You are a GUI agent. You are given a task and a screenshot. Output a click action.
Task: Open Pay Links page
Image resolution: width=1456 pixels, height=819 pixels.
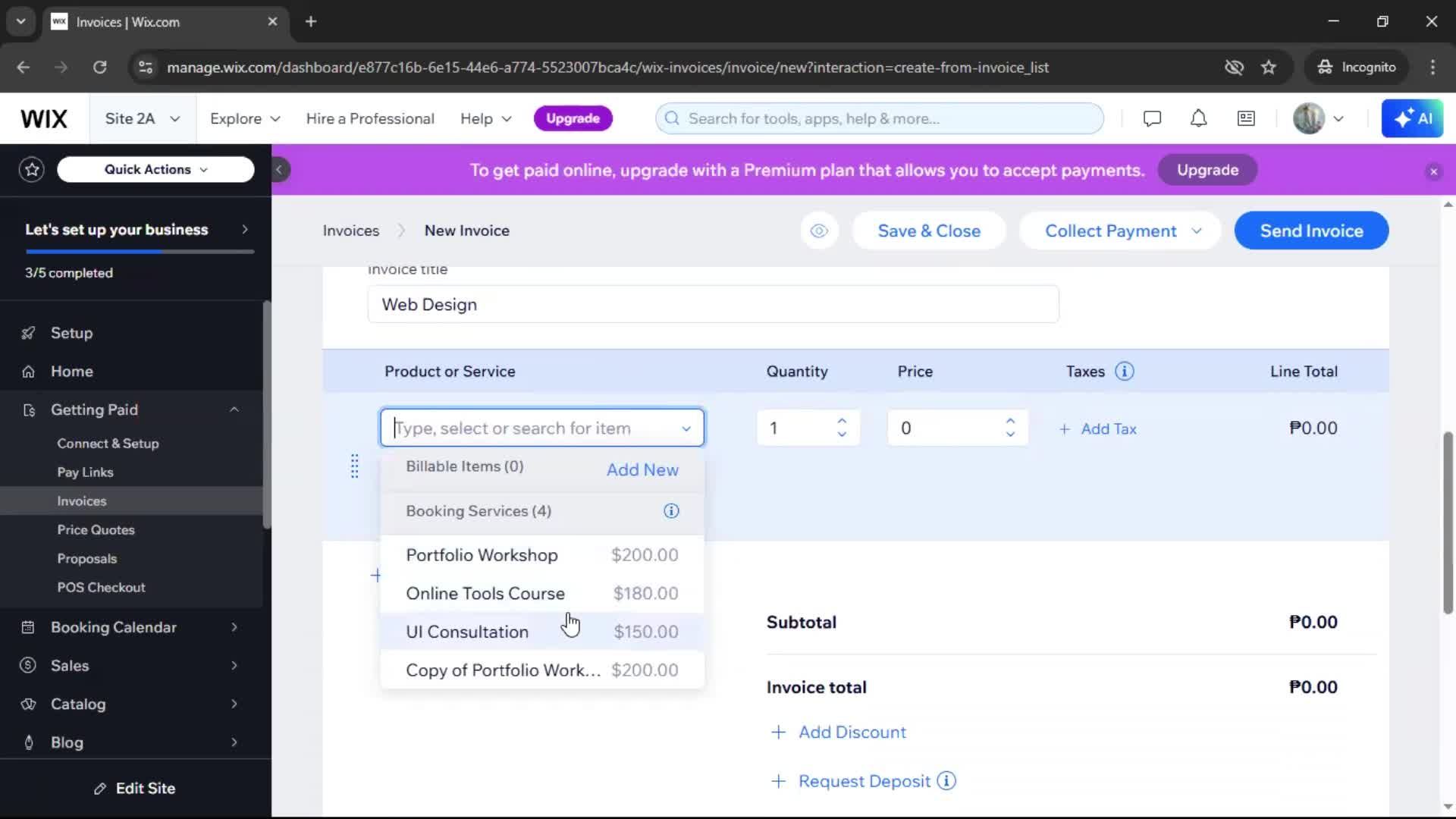(85, 472)
